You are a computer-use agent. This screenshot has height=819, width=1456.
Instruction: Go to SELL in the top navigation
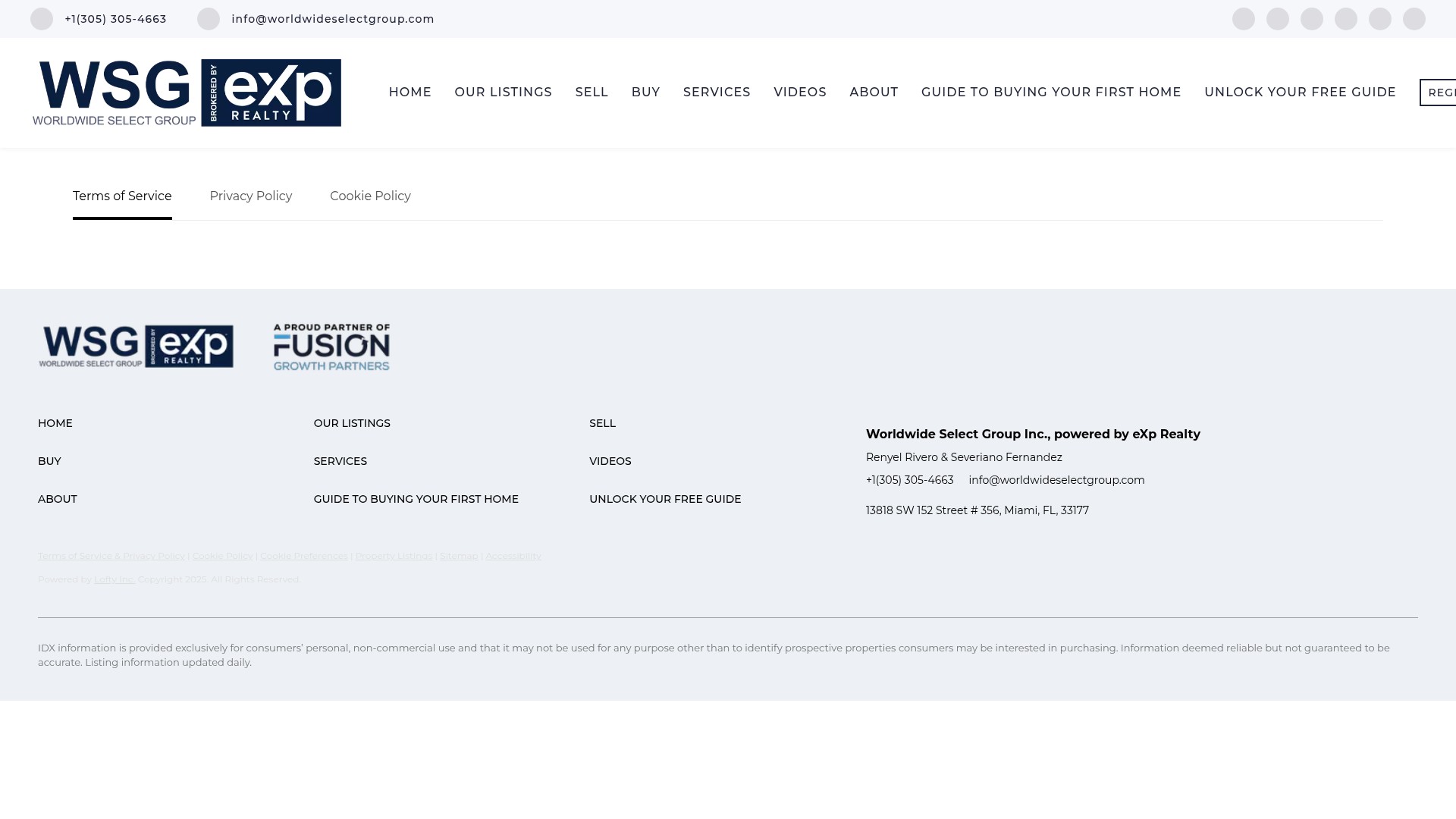click(592, 93)
